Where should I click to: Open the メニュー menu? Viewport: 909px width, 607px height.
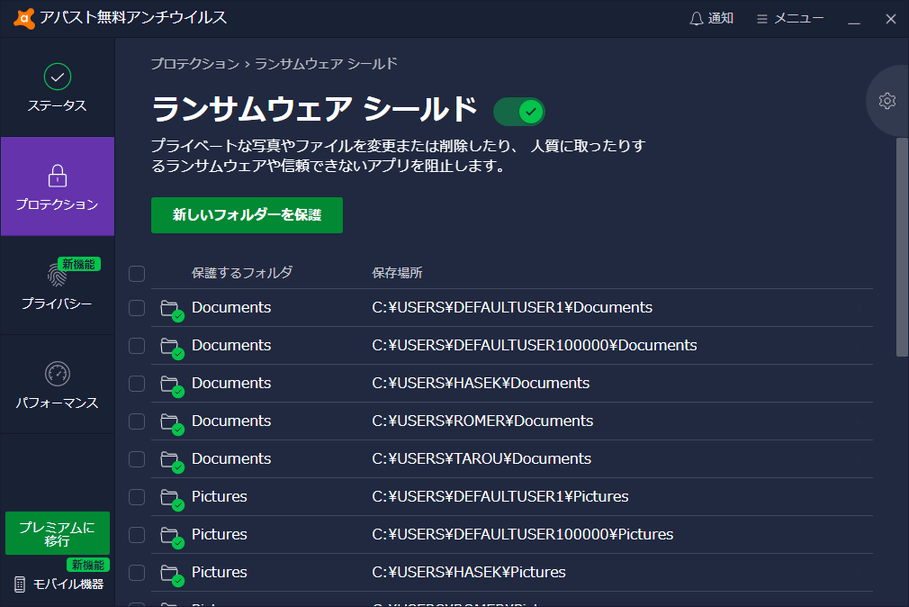(790, 19)
